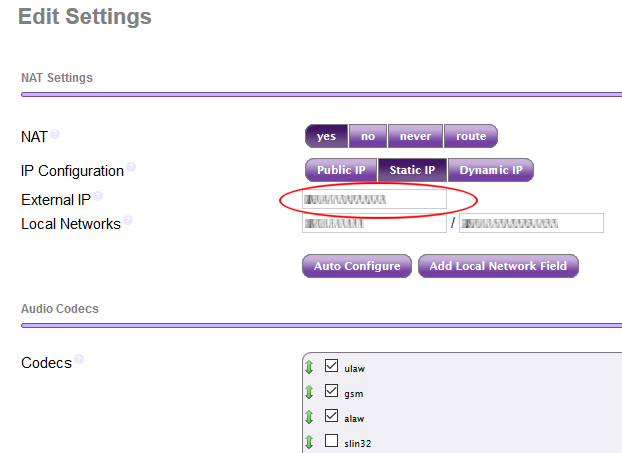Click the help icon next to External IP
This screenshot has width=622, height=453.
click(98, 197)
